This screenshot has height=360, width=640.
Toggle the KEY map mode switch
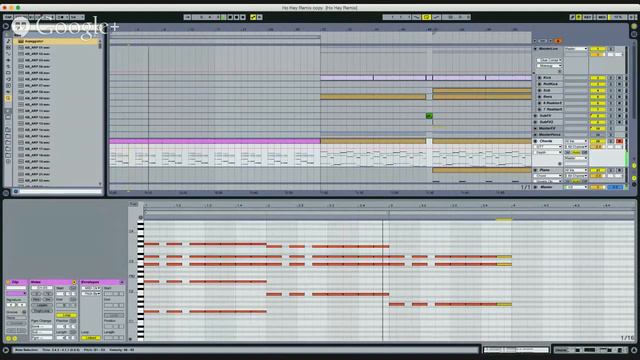pyautogui.click(x=588, y=17)
